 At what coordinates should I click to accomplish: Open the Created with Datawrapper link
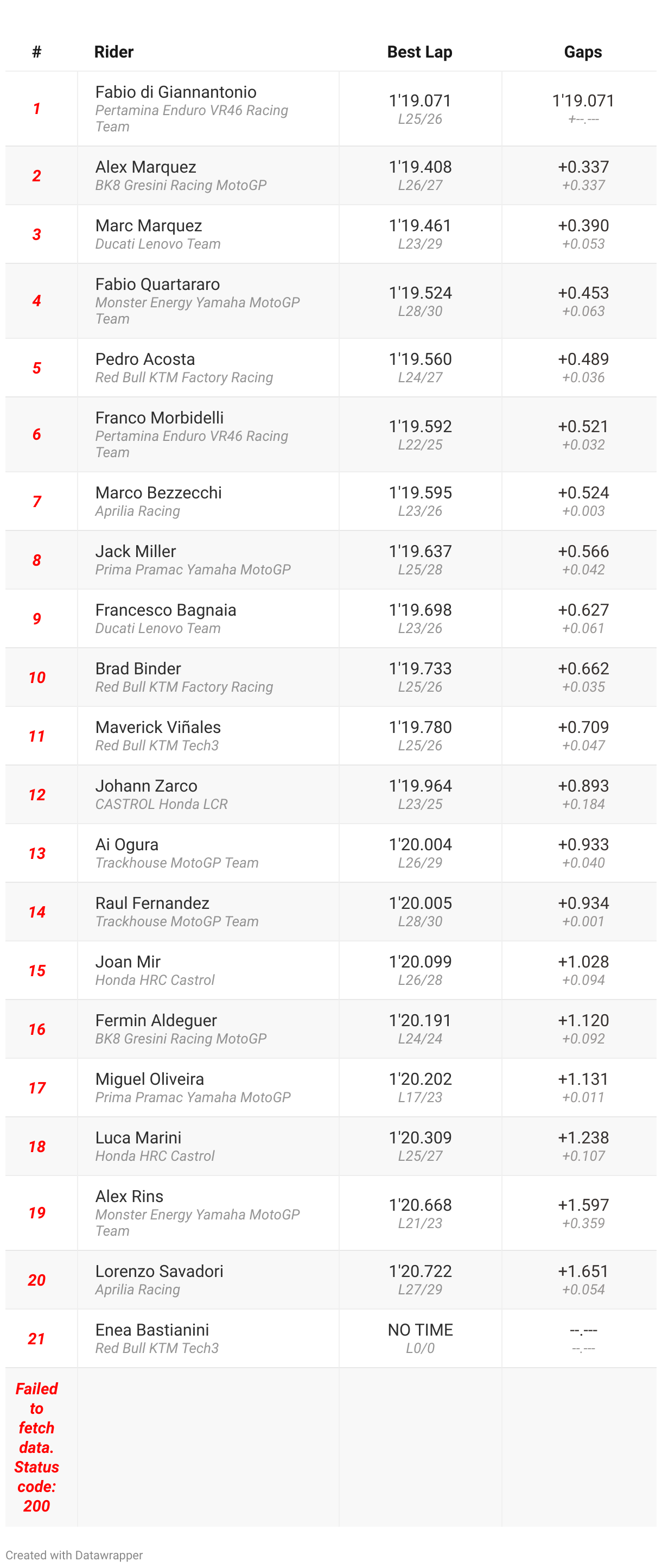[74, 1554]
